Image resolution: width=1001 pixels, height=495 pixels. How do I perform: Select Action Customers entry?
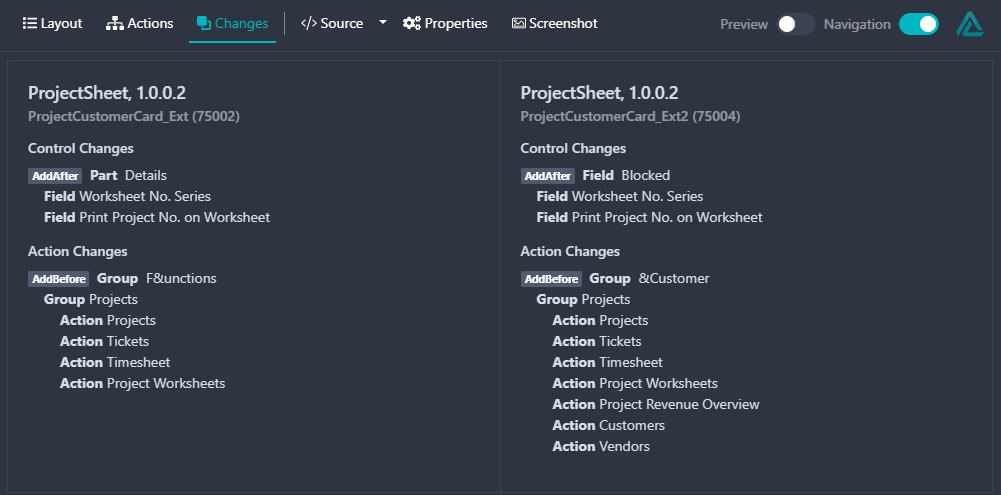608,425
